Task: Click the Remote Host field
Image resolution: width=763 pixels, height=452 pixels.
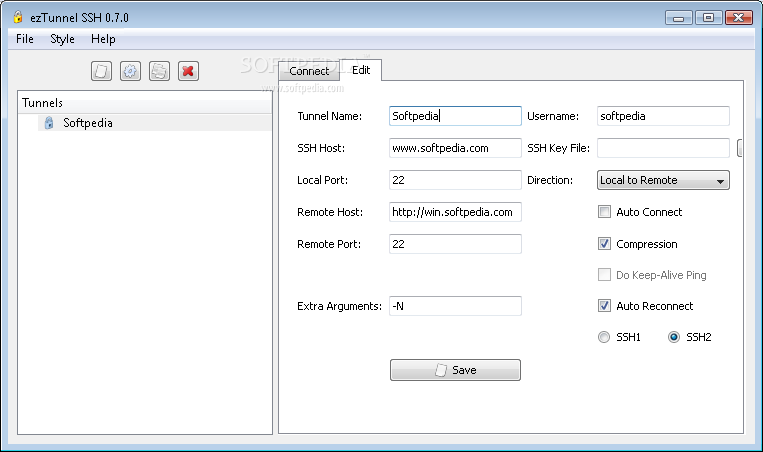Action: (x=455, y=212)
